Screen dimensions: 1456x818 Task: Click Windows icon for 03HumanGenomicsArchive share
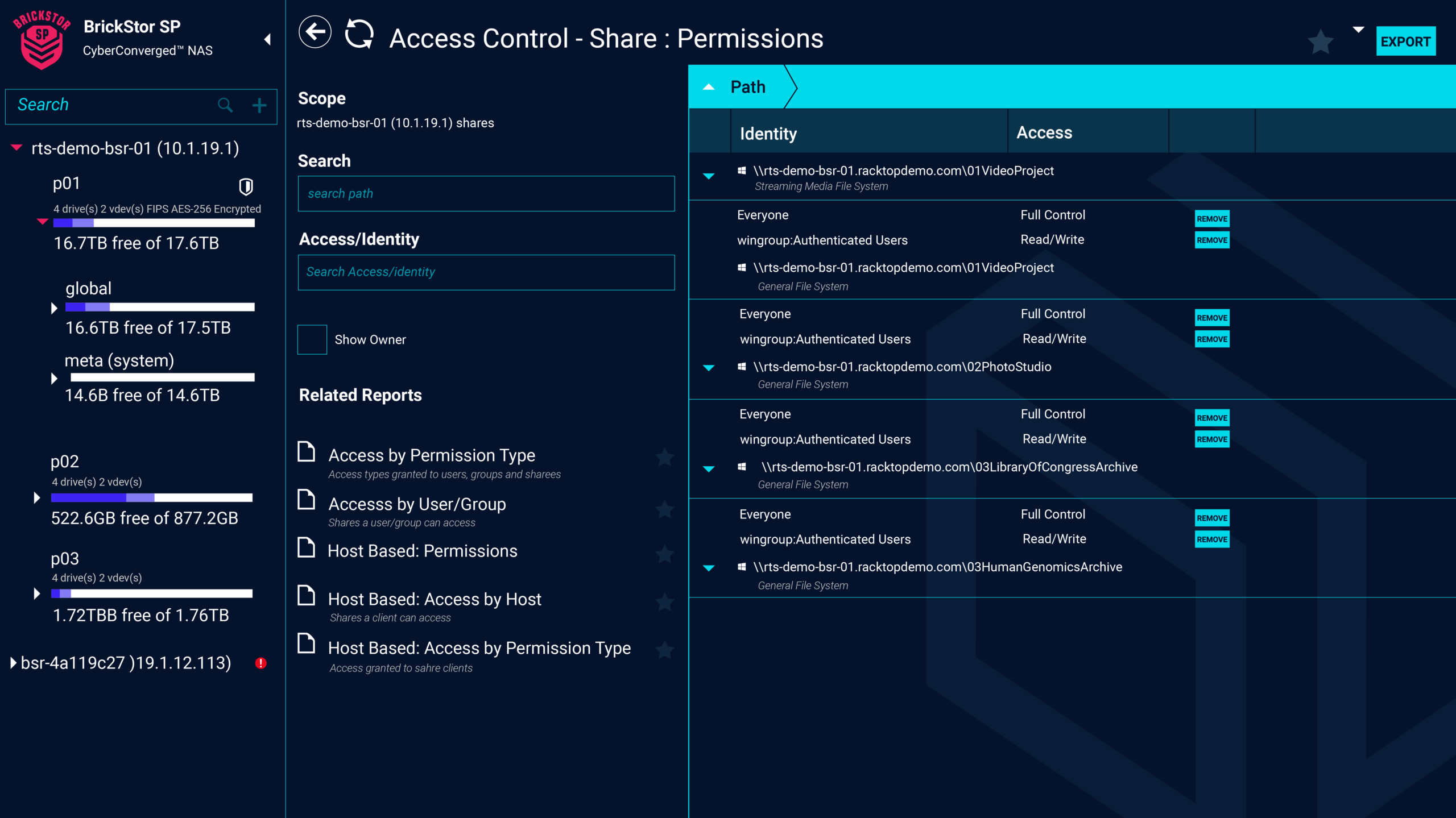(x=742, y=567)
